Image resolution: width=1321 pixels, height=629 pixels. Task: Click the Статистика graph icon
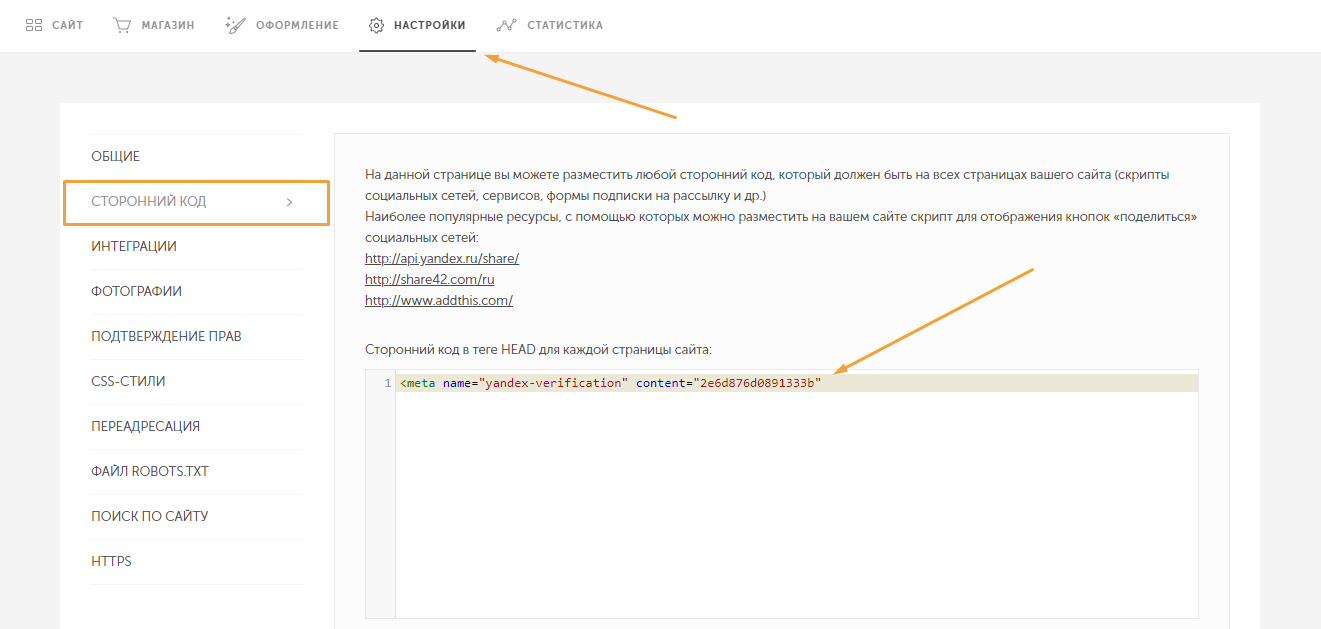pos(507,25)
